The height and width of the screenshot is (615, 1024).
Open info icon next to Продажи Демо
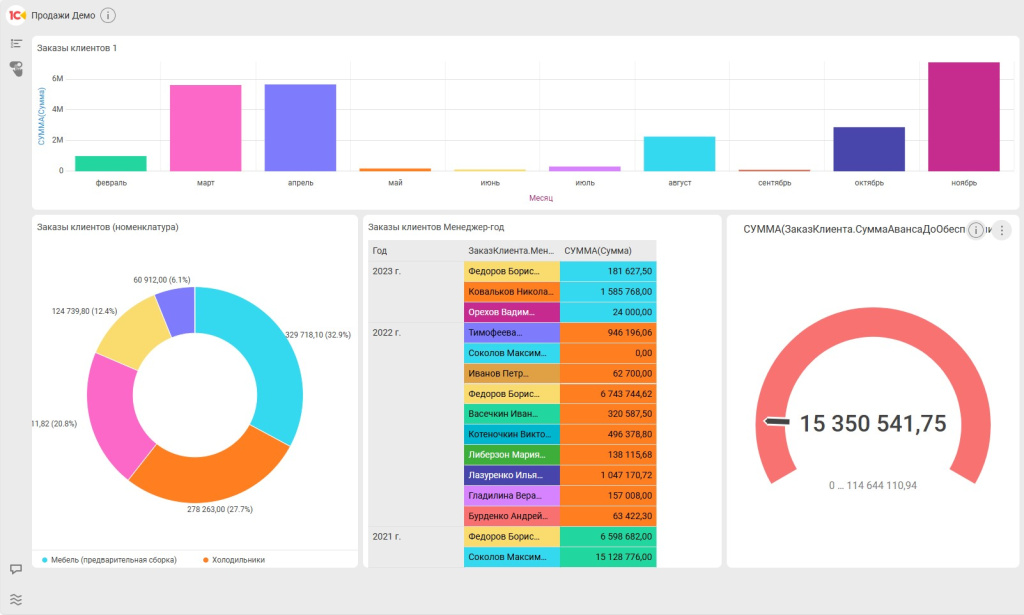pyautogui.click(x=108, y=15)
